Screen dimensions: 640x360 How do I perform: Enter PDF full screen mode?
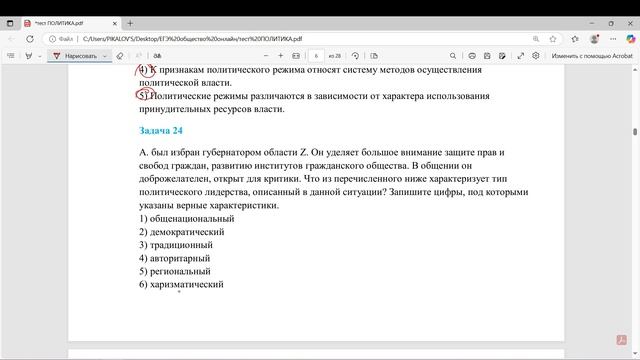click(x=520, y=56)
